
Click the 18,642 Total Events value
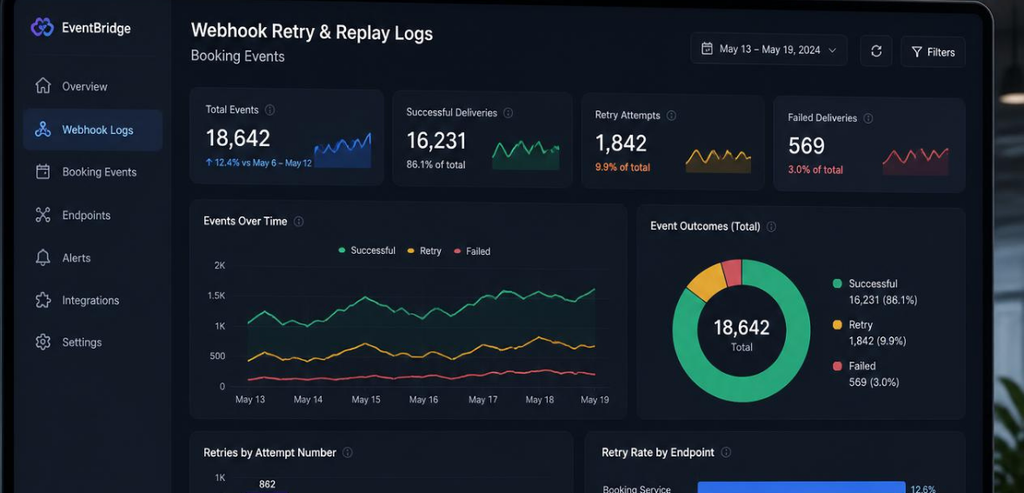238,138
